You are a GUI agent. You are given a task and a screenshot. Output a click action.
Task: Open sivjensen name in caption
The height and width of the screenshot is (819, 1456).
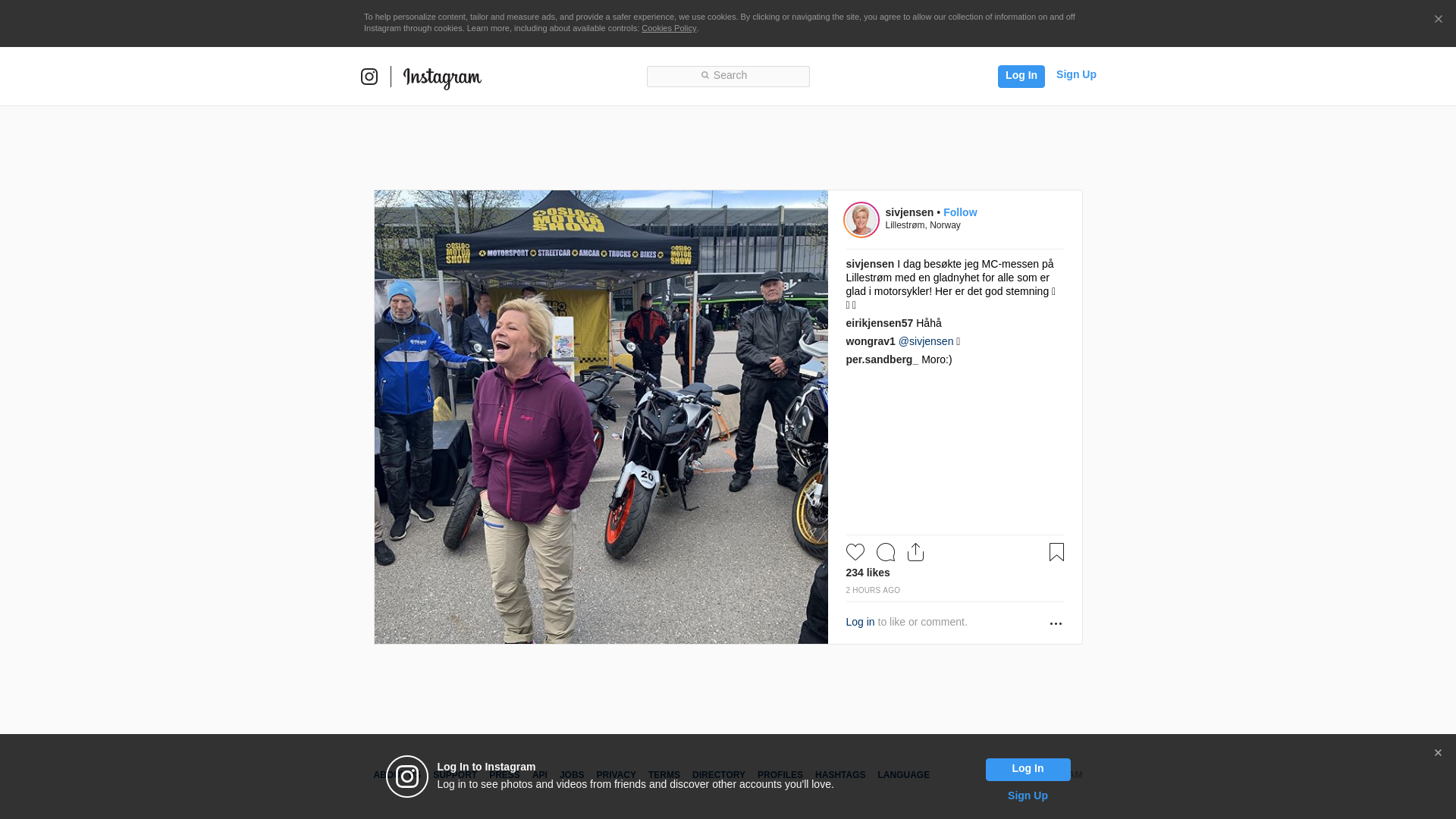pos(870,264)
